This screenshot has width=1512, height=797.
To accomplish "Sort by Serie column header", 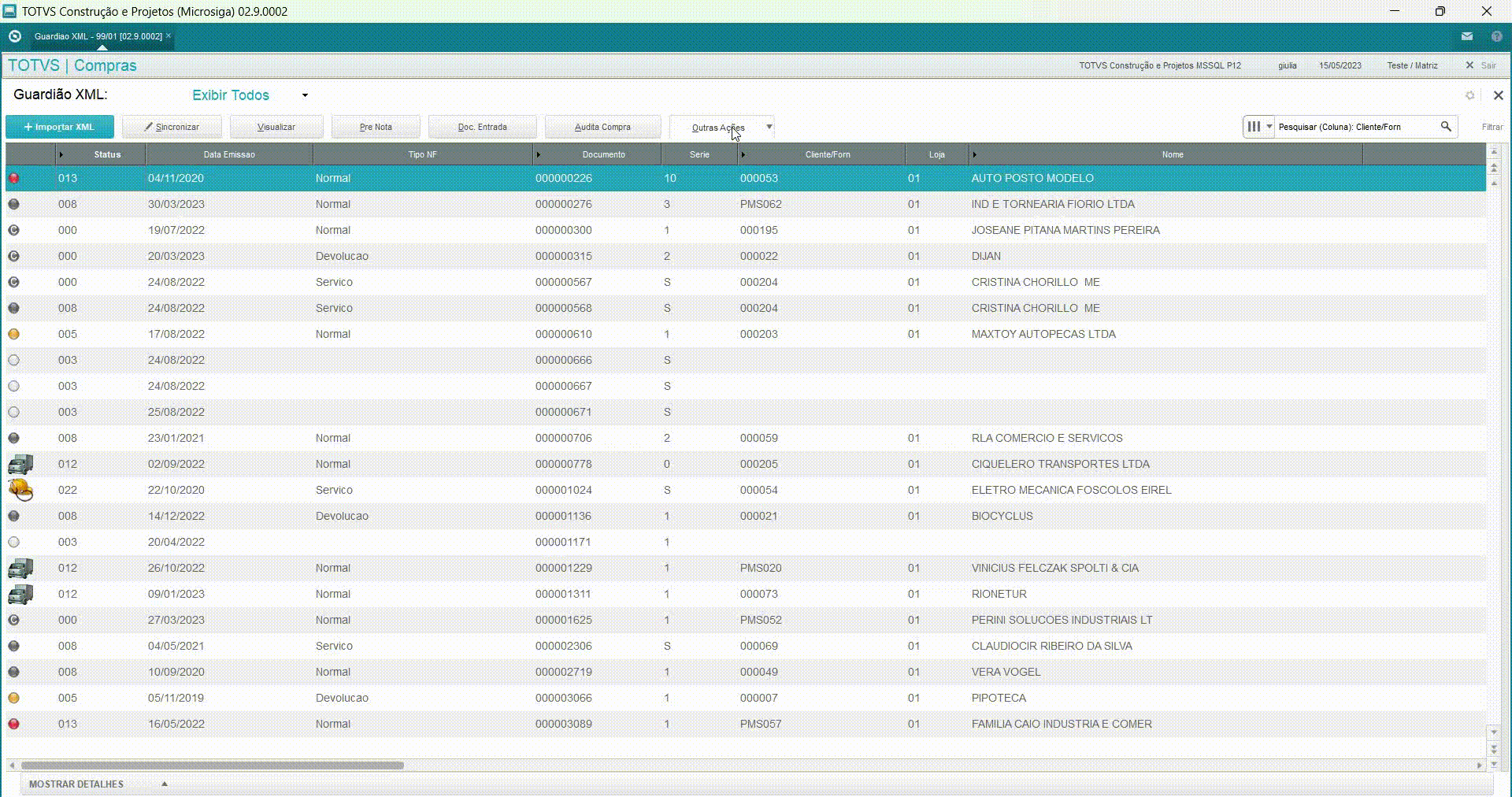I will coord(699,154).
